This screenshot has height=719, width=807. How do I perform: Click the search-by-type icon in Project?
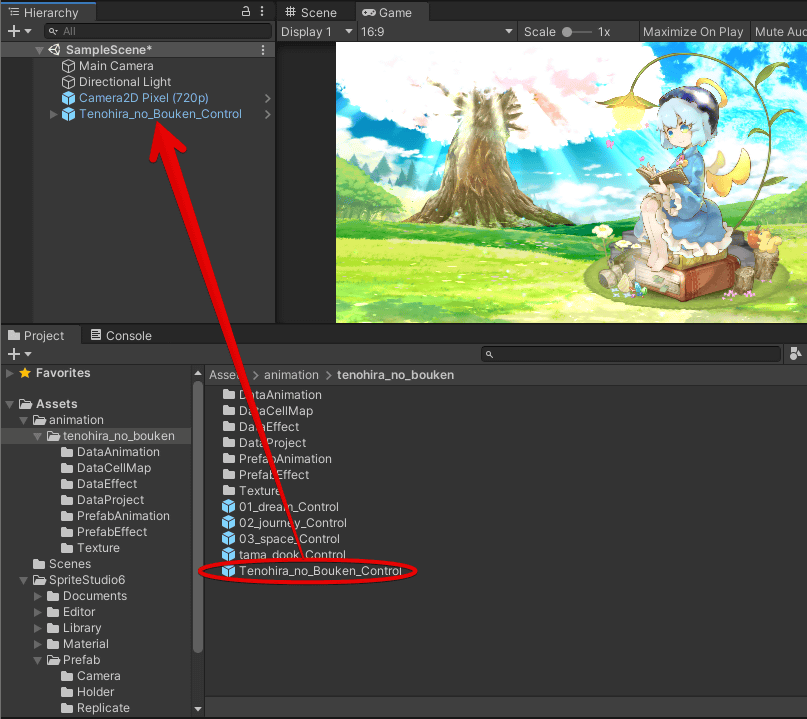point(795,354)
